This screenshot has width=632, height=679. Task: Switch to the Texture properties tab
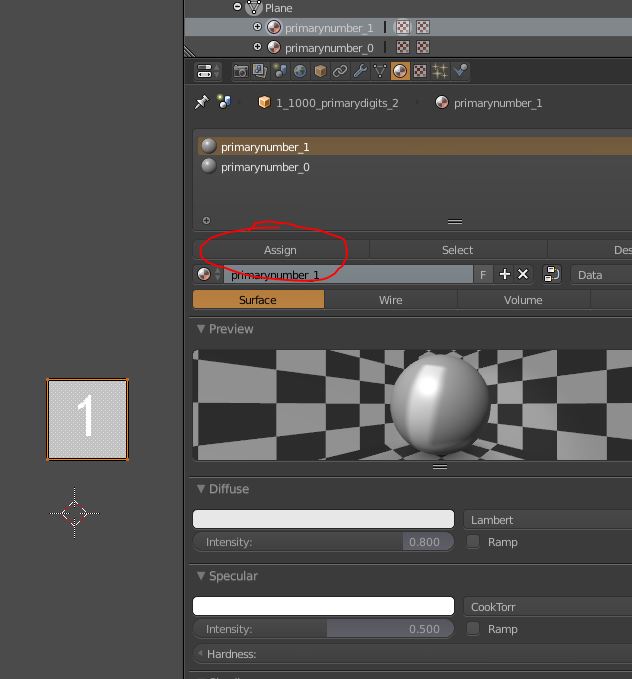pyautogui.click(x=420, y=71)
